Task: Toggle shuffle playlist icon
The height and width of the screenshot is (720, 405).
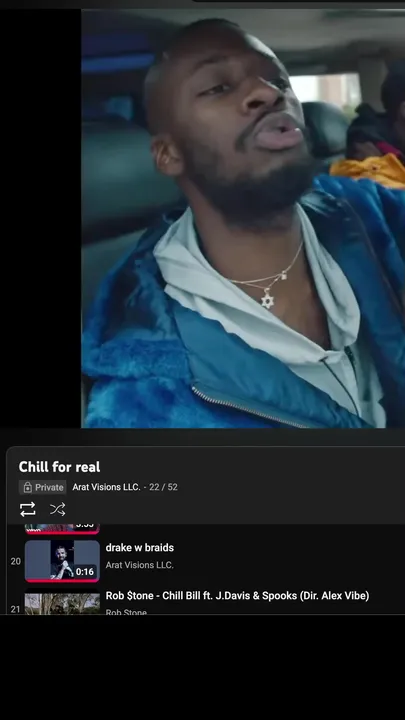Action: (x=57, y=509)
